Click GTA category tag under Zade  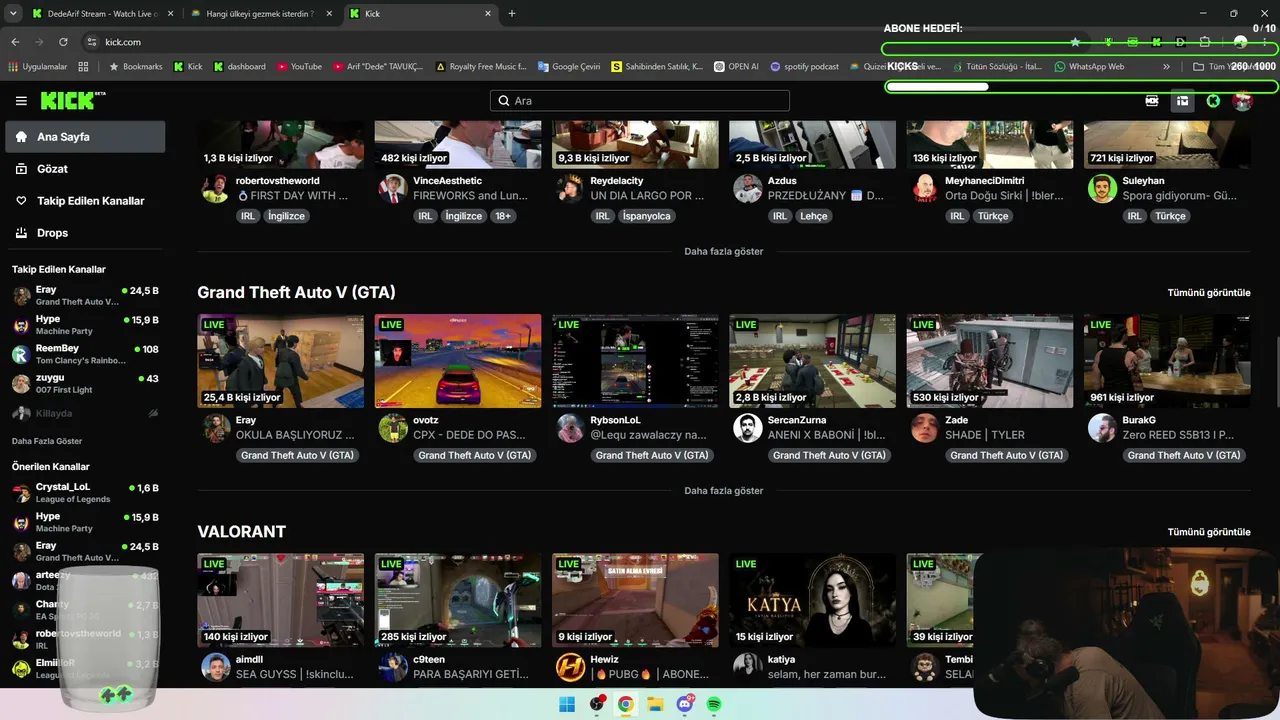pos(1006,456)
